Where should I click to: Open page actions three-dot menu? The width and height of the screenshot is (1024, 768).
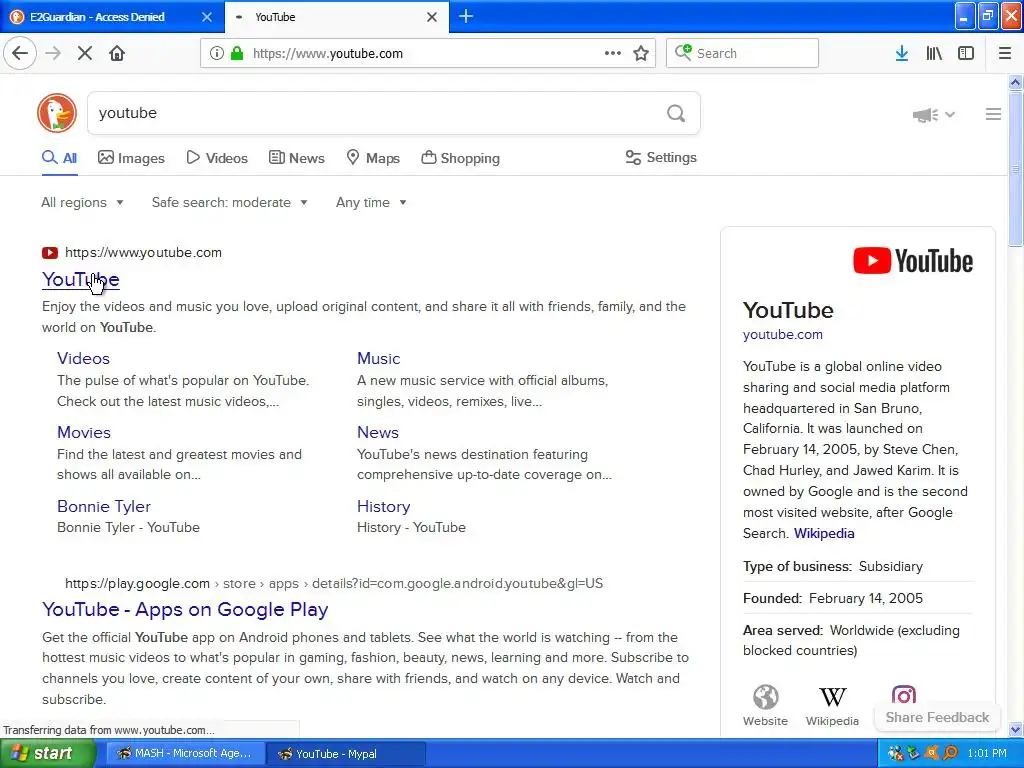(x=613, y=53)
